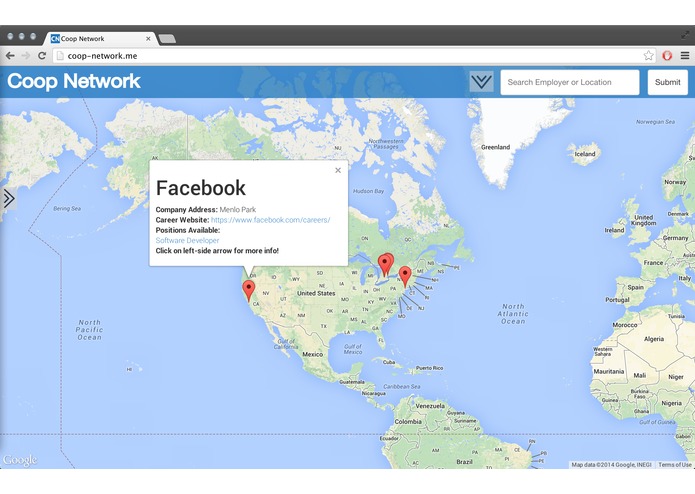Select the California map pin
The image size is (695, 494).
pyautogui.click(x=249, y=290)
